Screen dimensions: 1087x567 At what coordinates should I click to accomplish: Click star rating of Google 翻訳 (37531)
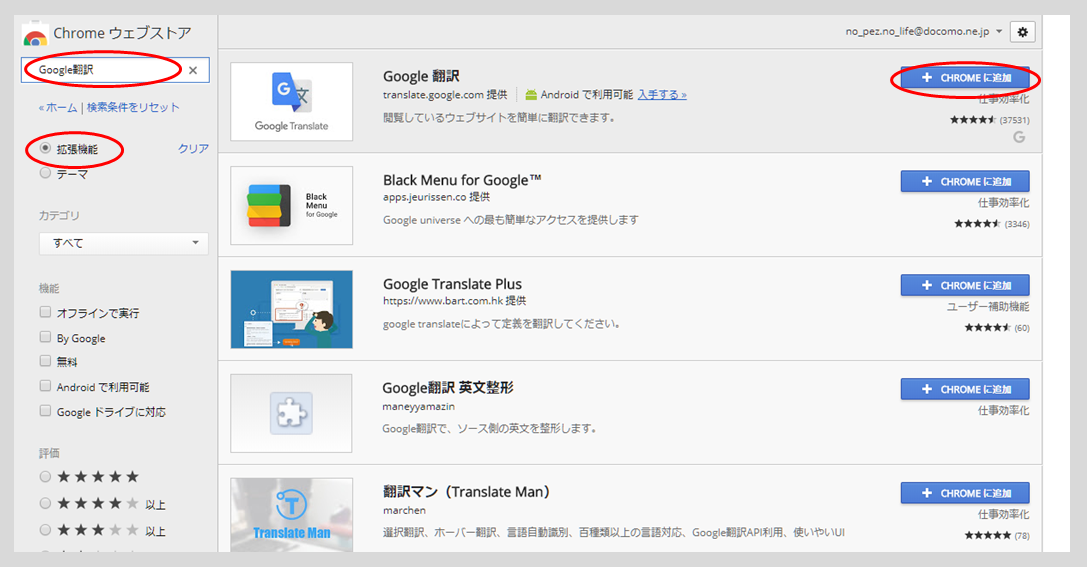point(973,120)
